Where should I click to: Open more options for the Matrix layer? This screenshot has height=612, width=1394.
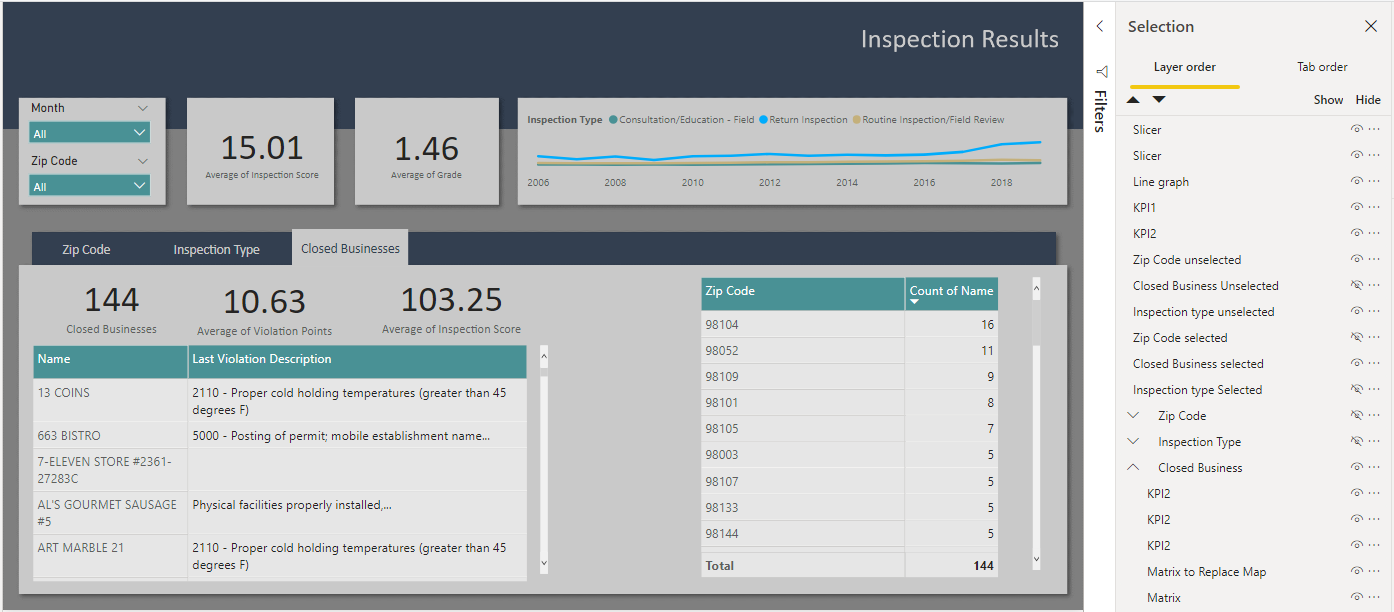point(1375,597)
